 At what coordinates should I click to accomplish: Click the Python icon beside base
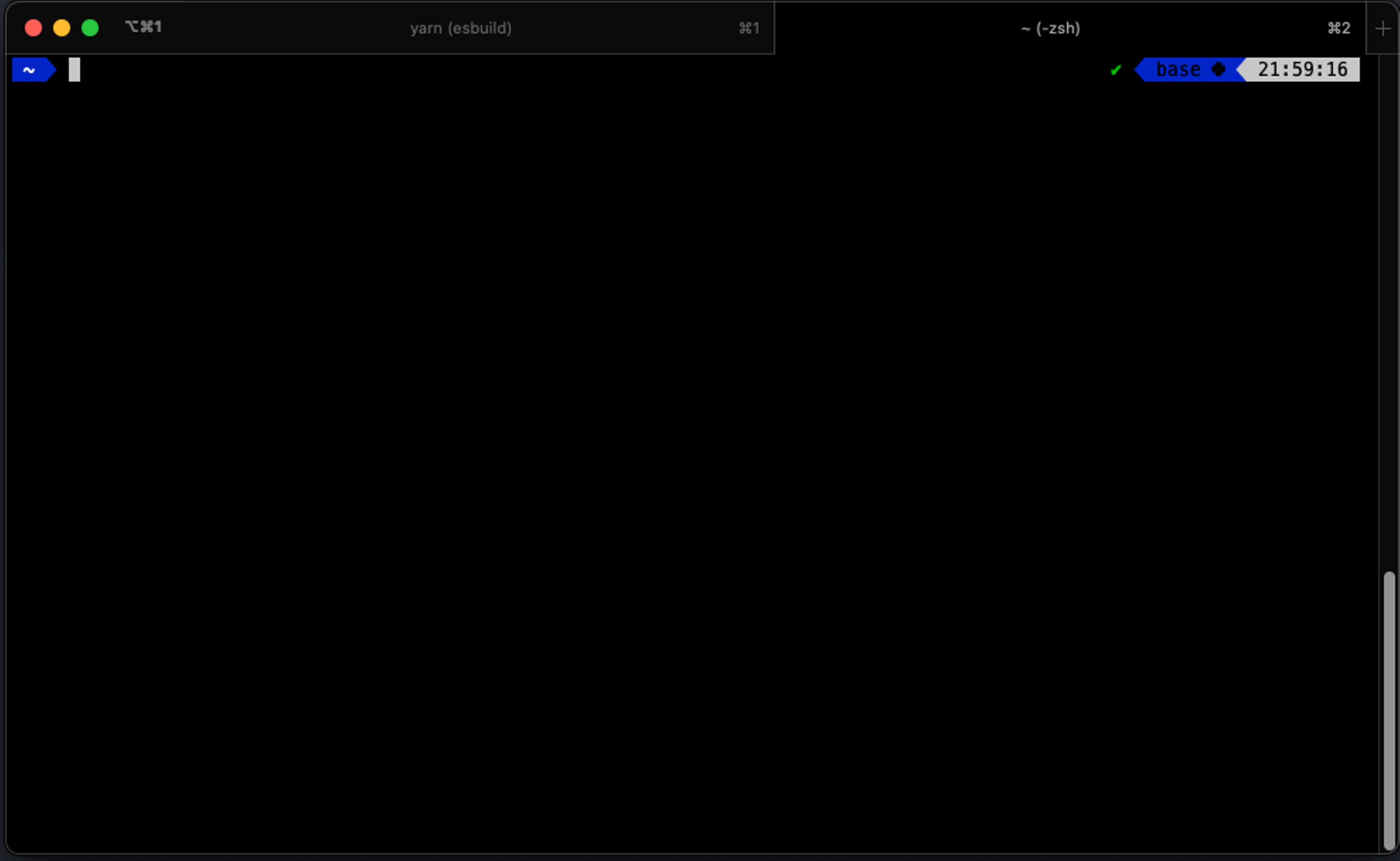(x=1219, y=70)
